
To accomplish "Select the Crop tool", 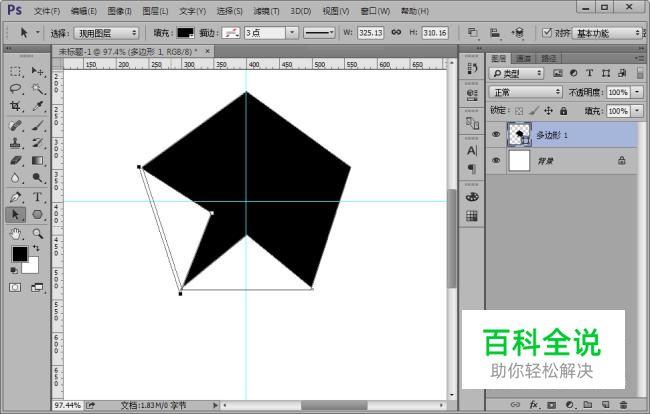I will (x=16, y=106).
